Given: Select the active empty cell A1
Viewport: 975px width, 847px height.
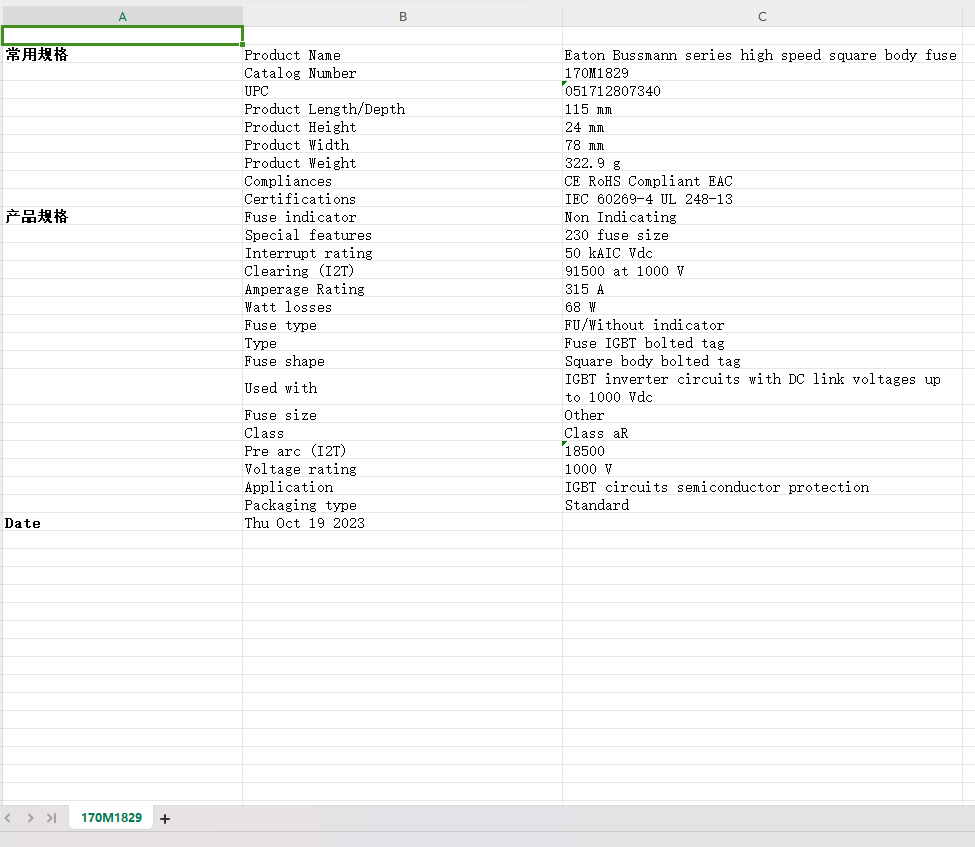Looking at the screenshot, I should [x=122, y=35].
